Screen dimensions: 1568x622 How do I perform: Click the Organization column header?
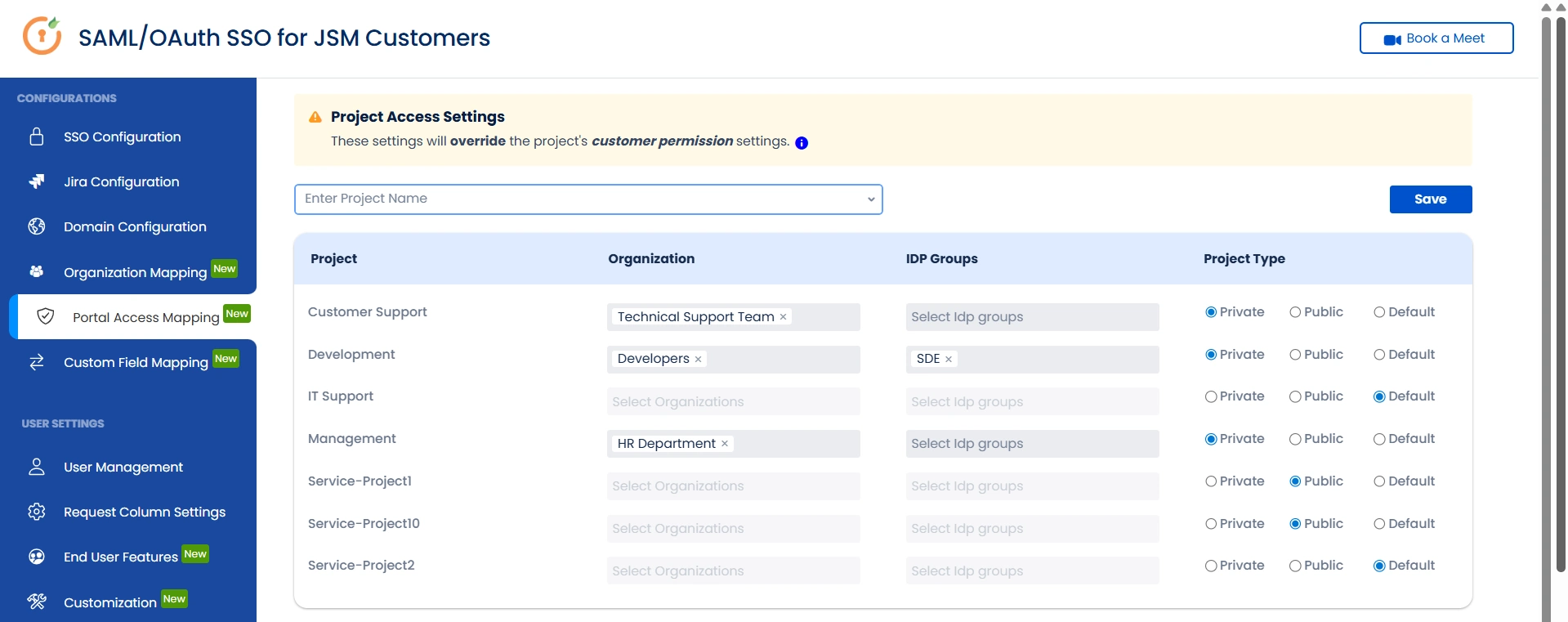651,259
